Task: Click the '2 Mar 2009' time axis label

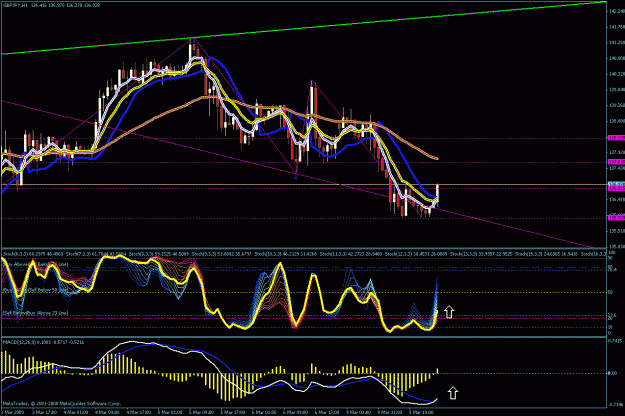Action: coord(12,412)
